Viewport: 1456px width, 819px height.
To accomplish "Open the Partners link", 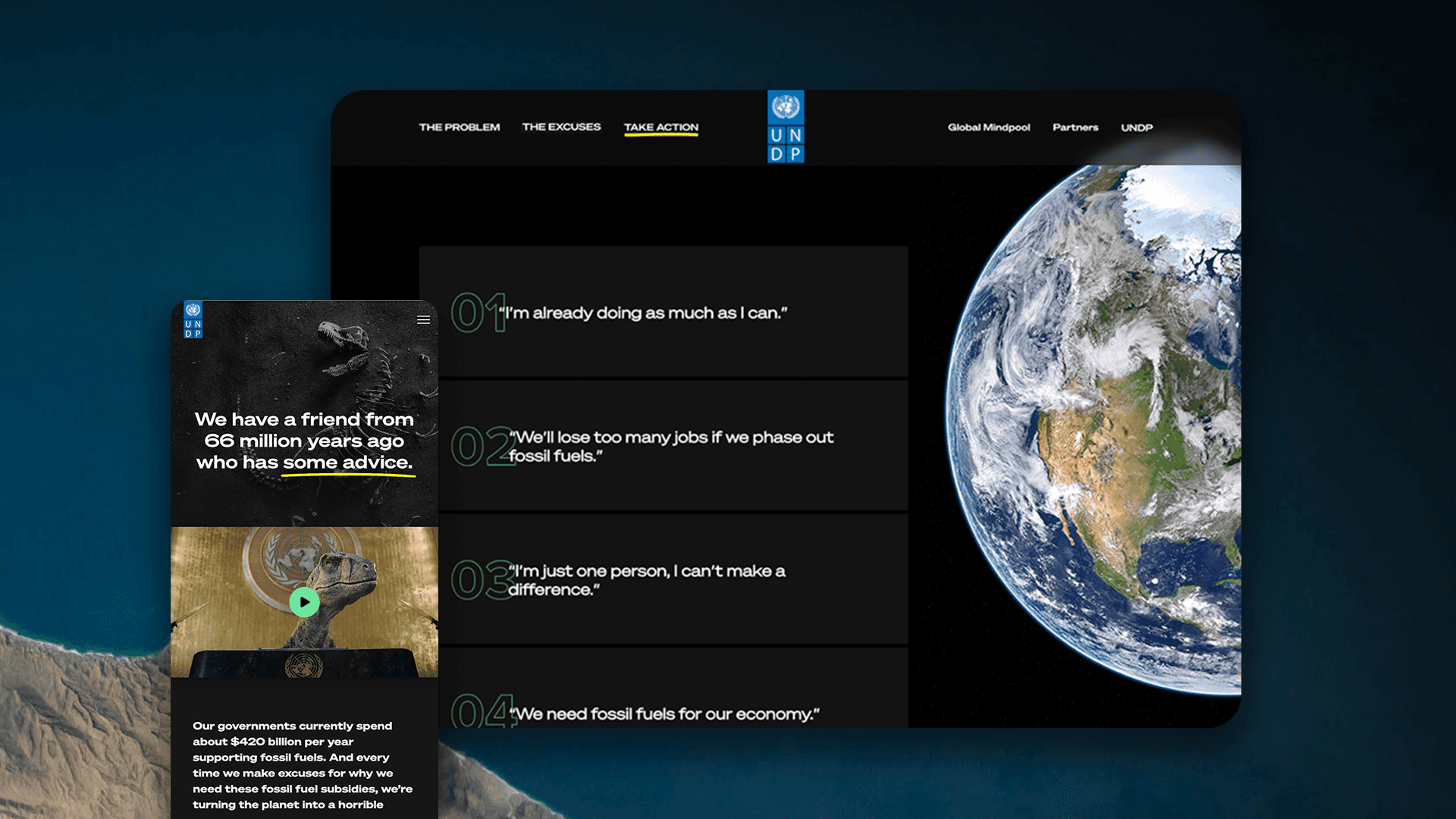I will click(x=1075, y=127).
